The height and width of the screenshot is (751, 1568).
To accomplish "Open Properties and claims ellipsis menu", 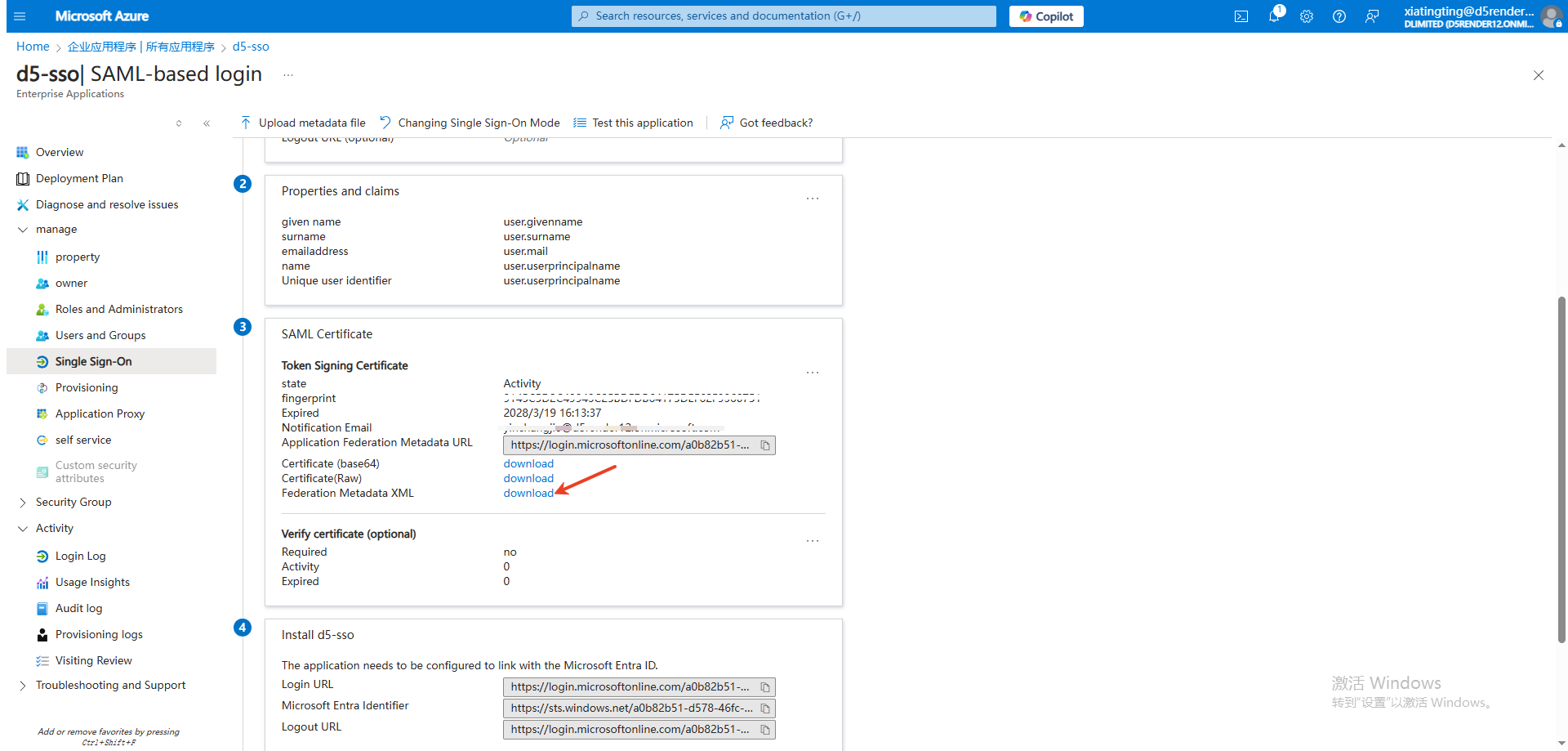I will point(813,199).
